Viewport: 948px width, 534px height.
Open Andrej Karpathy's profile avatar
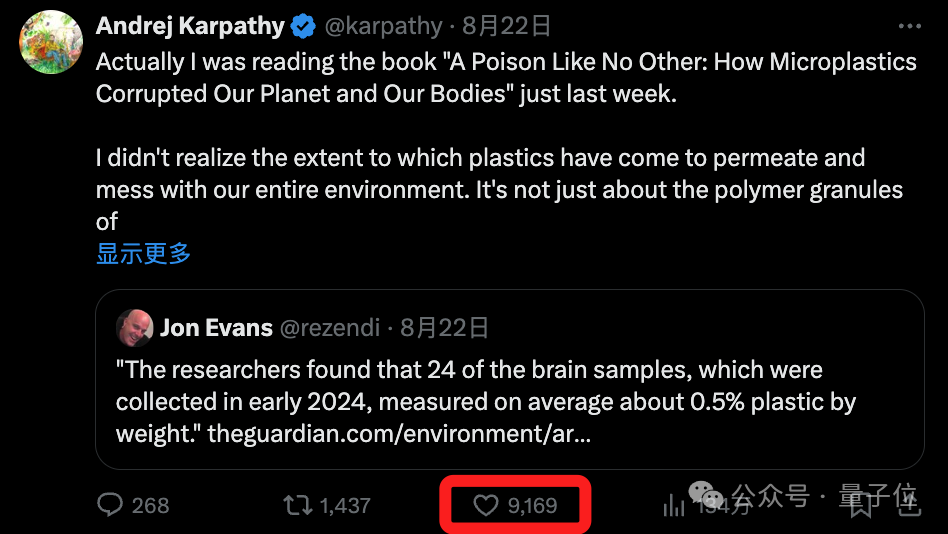(x=51, y=42)
